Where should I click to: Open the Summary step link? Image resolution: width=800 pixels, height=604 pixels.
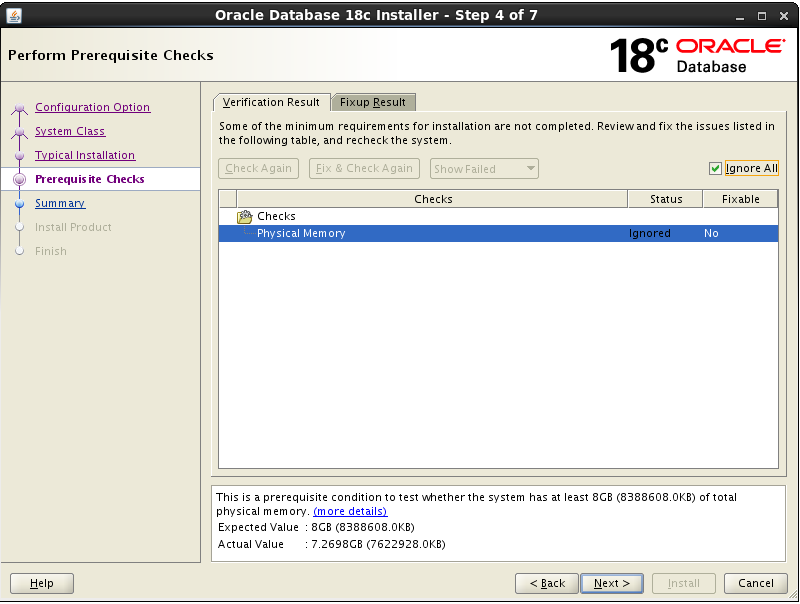click(x=60, y=203)
